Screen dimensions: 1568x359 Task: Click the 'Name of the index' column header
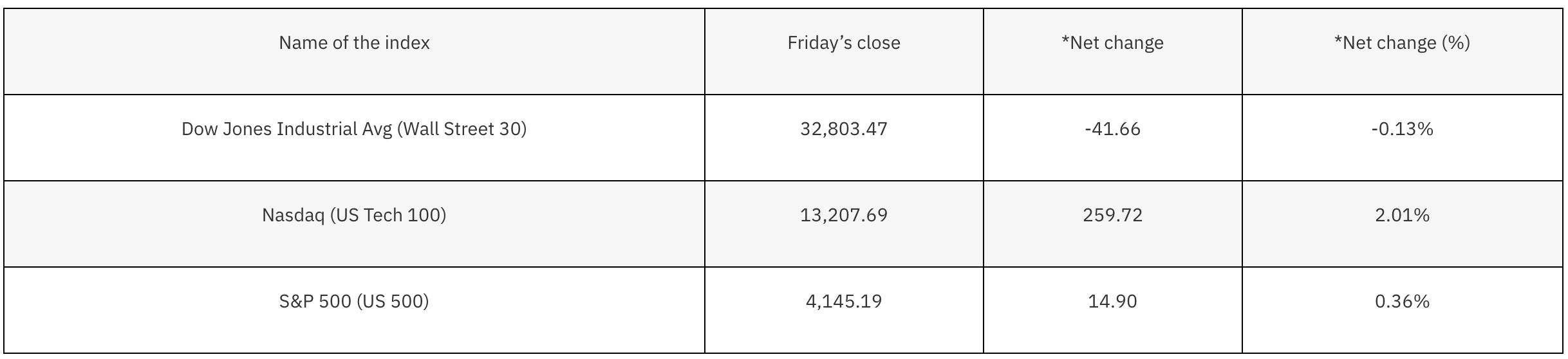coord(354,43)
